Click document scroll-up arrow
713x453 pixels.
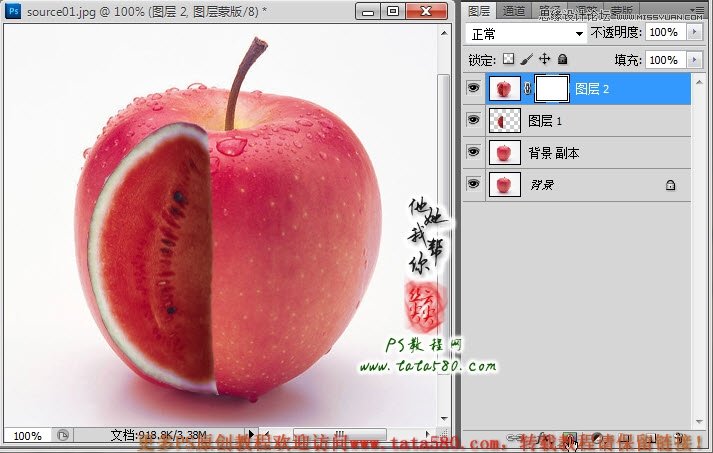coord(444,33)
